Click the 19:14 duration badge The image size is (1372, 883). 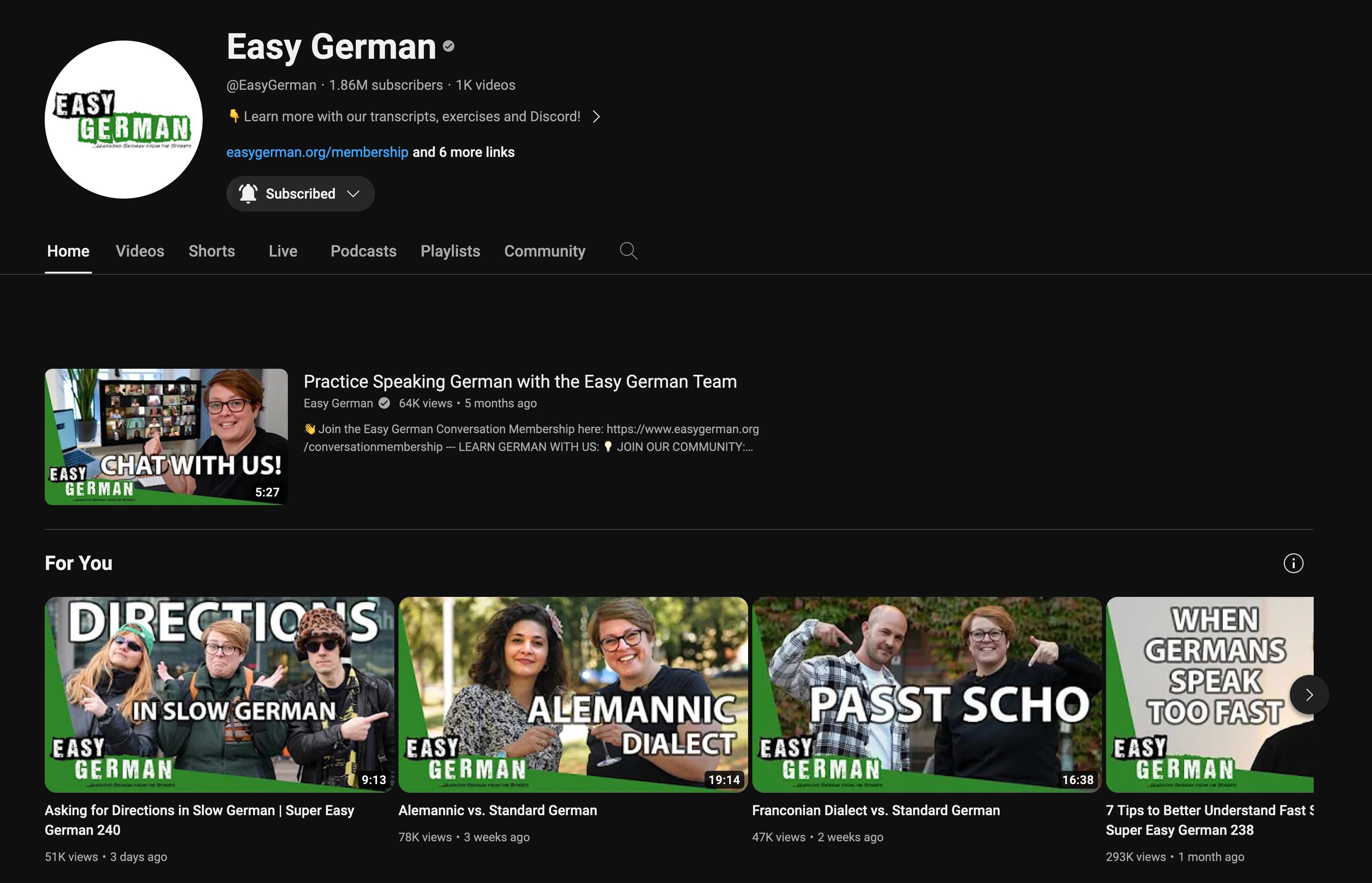(x=724, y=780)
